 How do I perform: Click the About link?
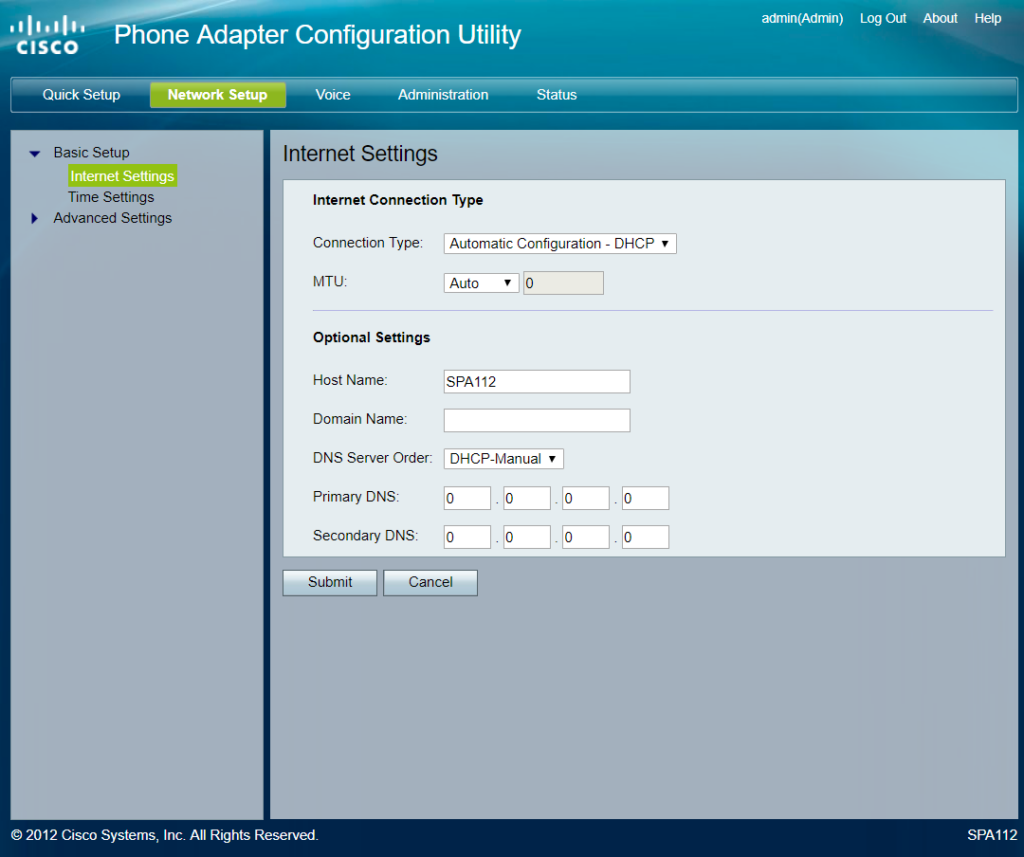pyautogui.click(x=940, y=18)
